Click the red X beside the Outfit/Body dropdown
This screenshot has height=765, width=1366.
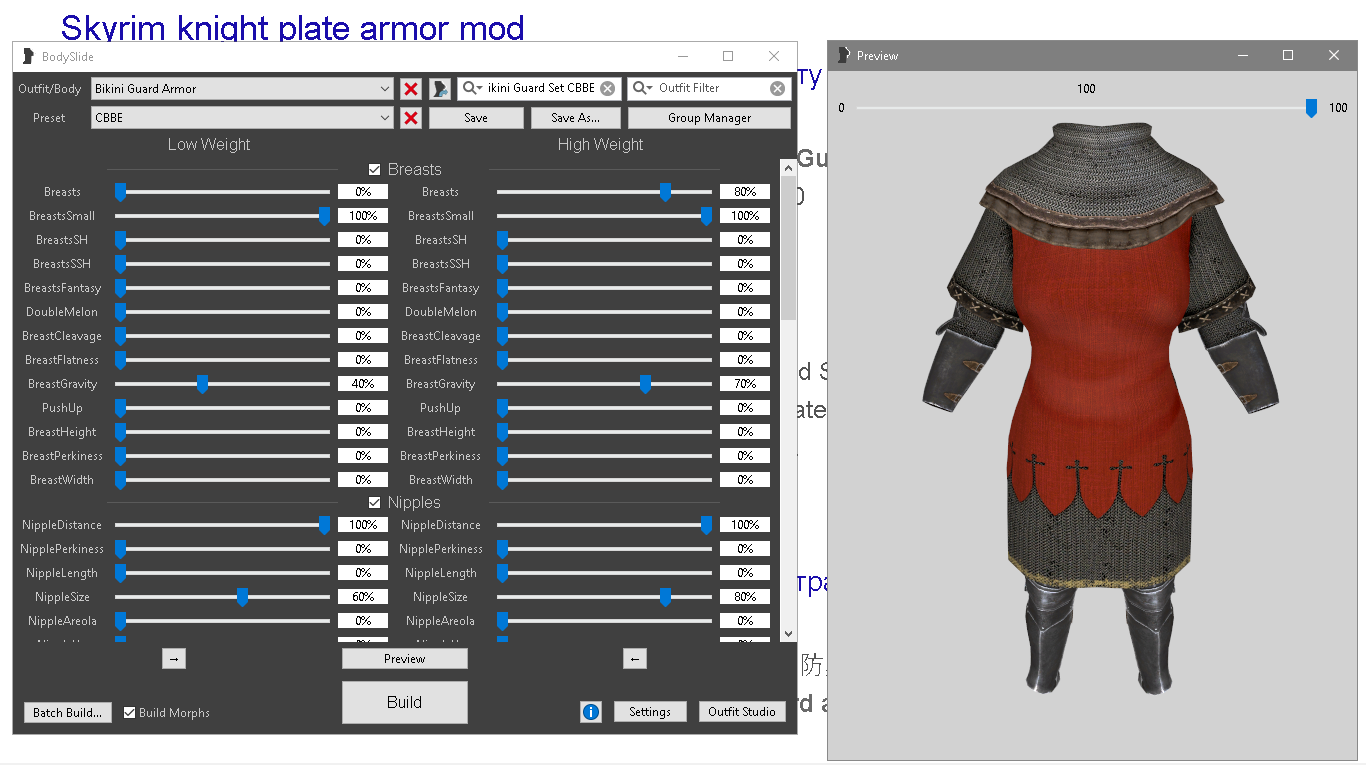(411, 89)
